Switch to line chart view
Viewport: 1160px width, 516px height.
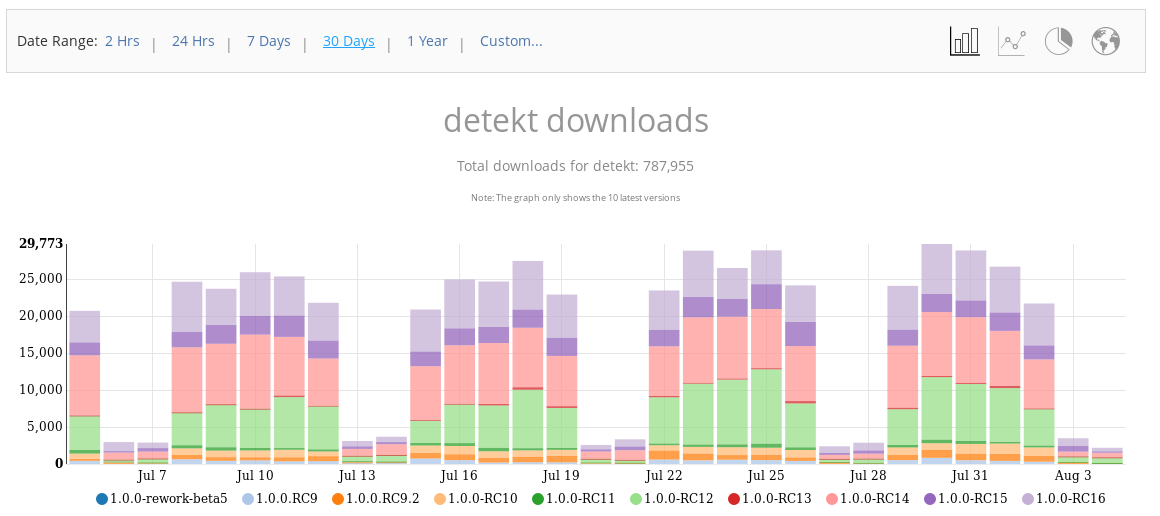(1012, 41)
